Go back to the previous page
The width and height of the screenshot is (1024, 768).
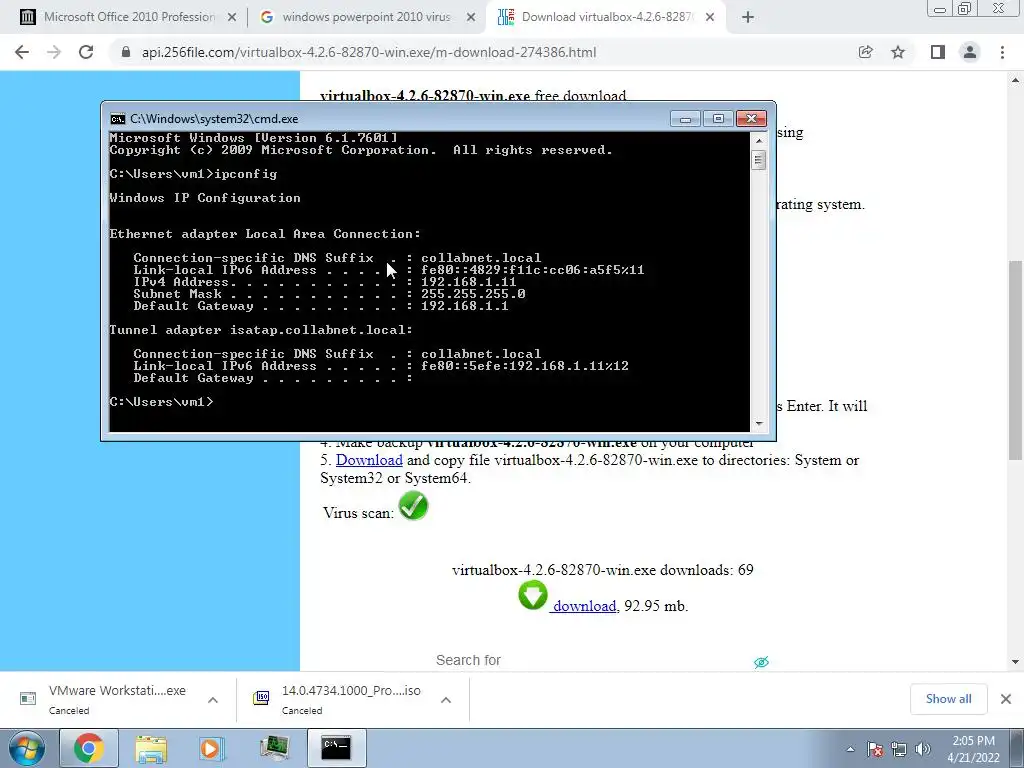point(22,52)
